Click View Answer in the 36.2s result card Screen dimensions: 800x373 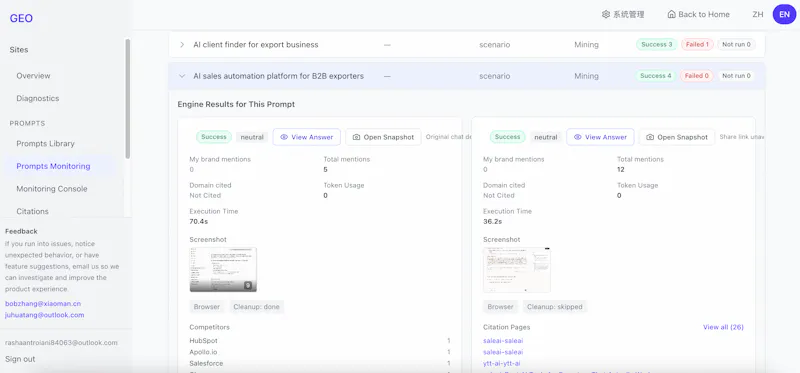coord(601,137)
